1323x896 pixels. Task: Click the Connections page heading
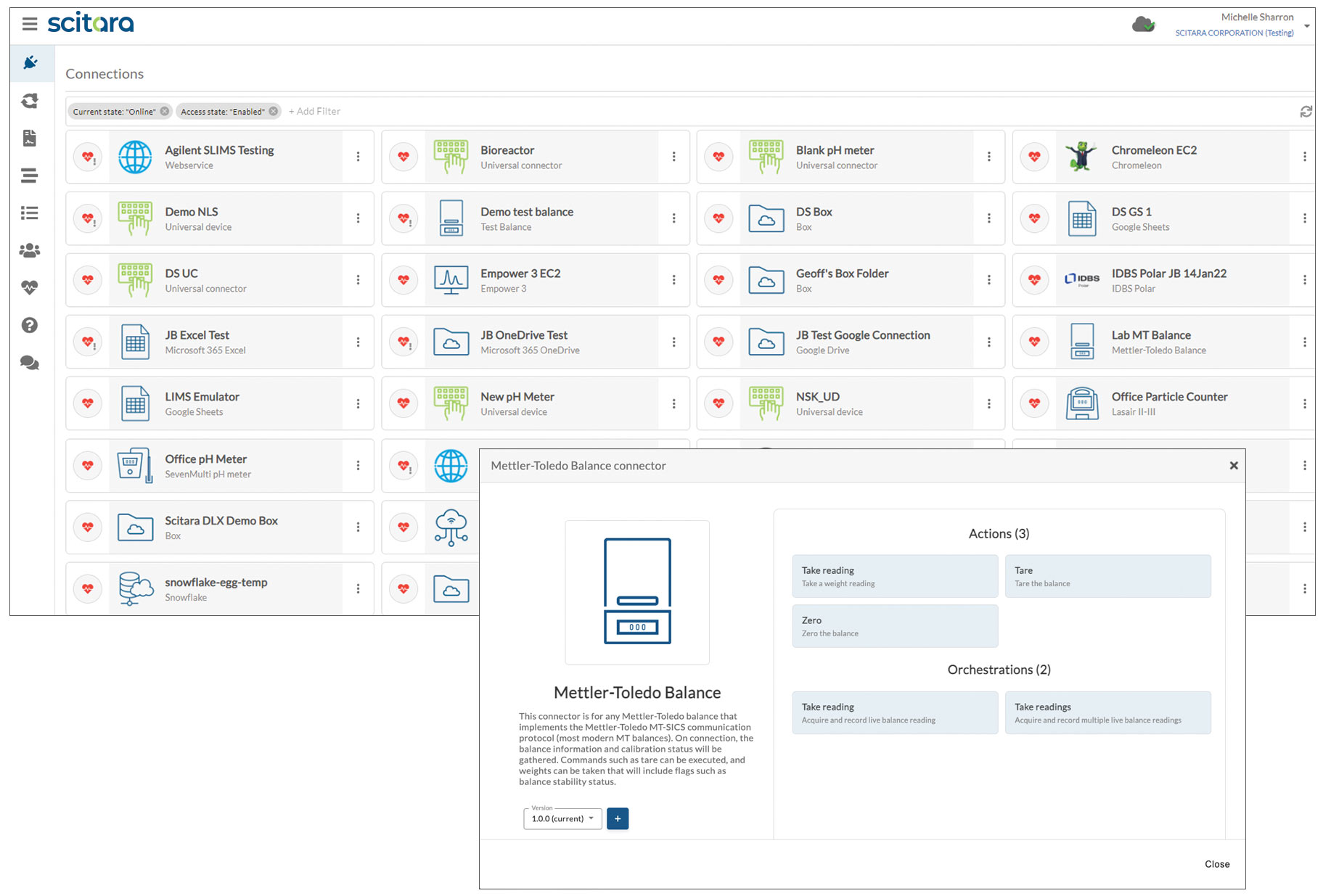pos(105,74)
